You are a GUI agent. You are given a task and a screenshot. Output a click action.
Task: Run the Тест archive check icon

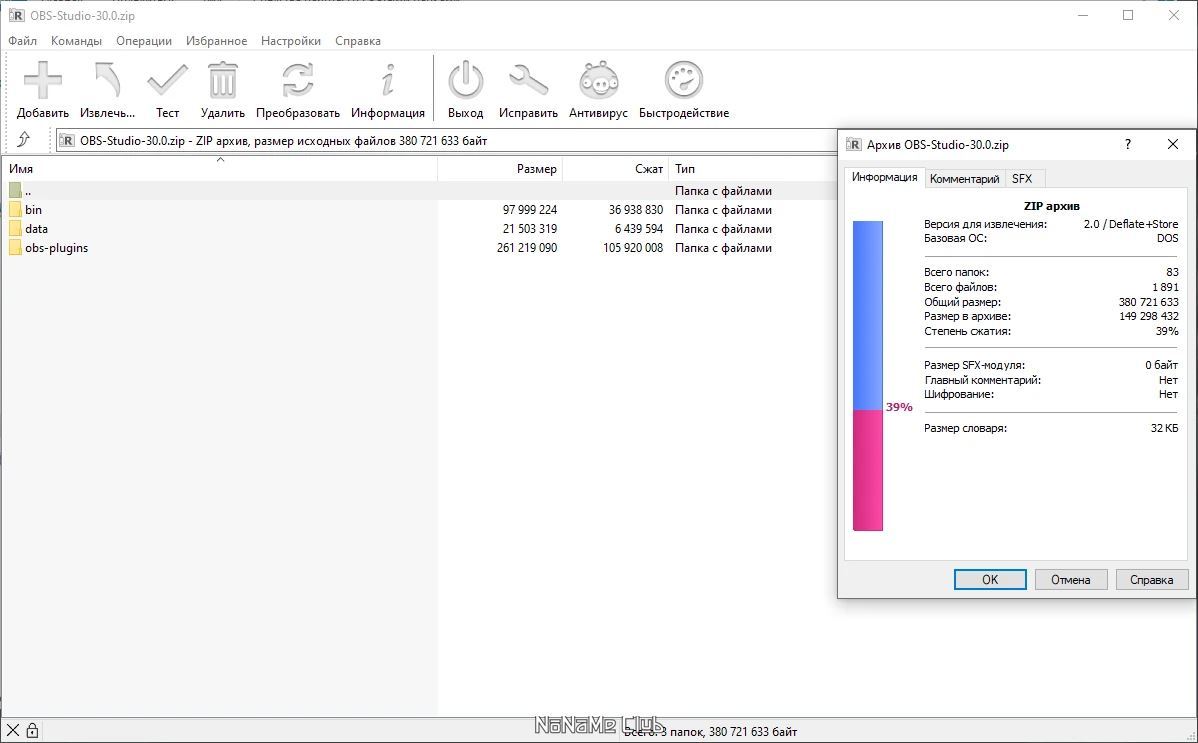pos(167,79)
